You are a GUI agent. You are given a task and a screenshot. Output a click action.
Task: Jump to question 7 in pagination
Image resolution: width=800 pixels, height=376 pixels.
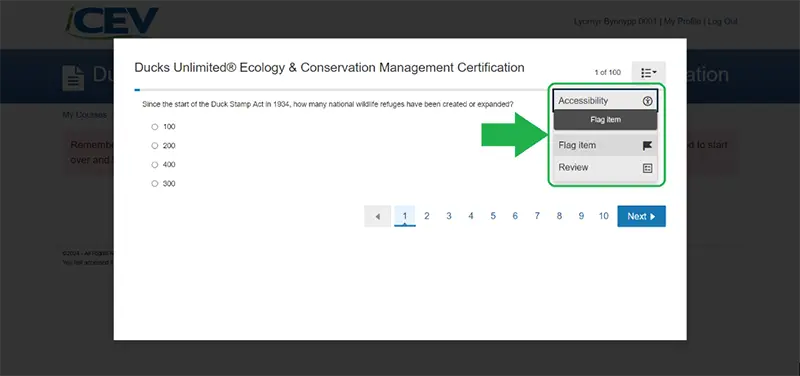(537, 216)
